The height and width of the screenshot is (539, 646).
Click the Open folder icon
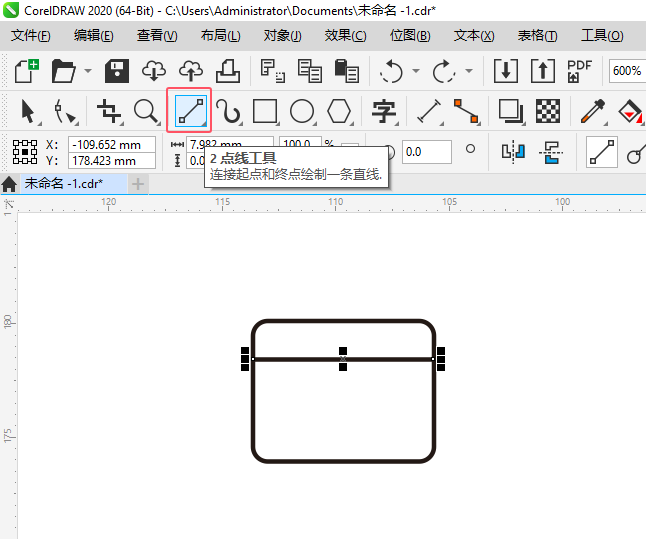tap(63, 71)
